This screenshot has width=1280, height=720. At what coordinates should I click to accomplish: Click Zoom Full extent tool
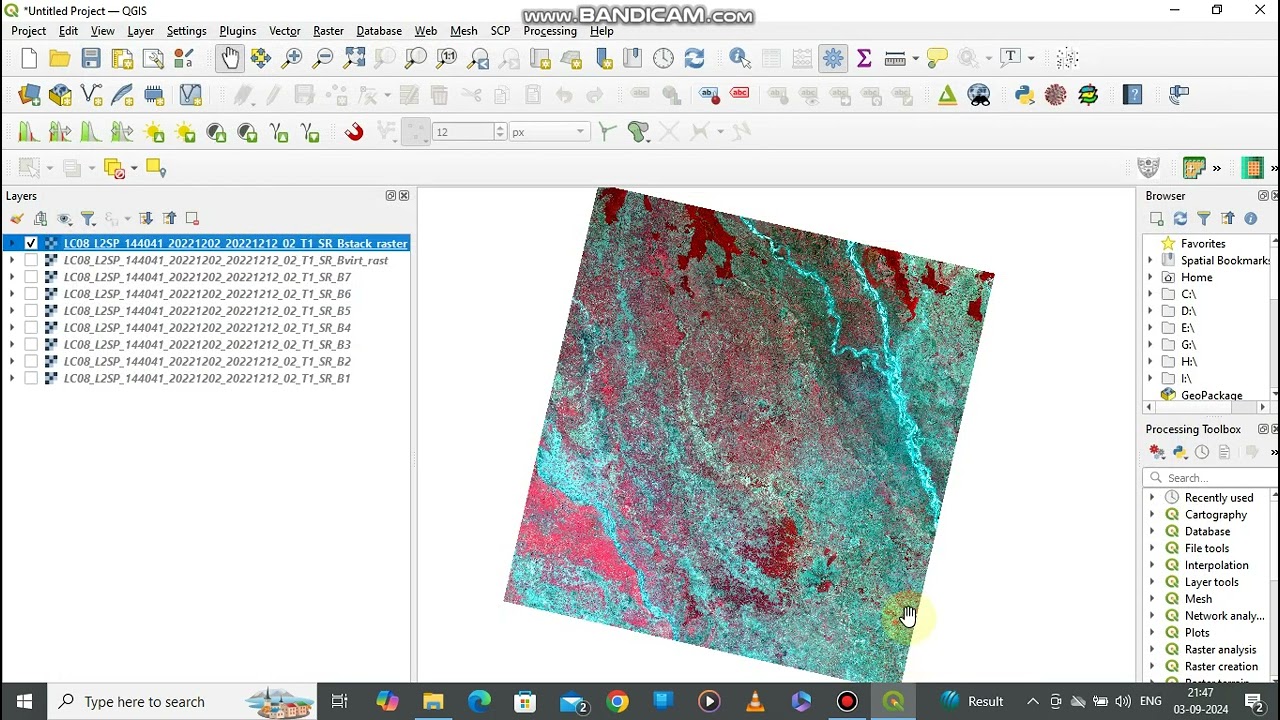[x=354, y=58]
